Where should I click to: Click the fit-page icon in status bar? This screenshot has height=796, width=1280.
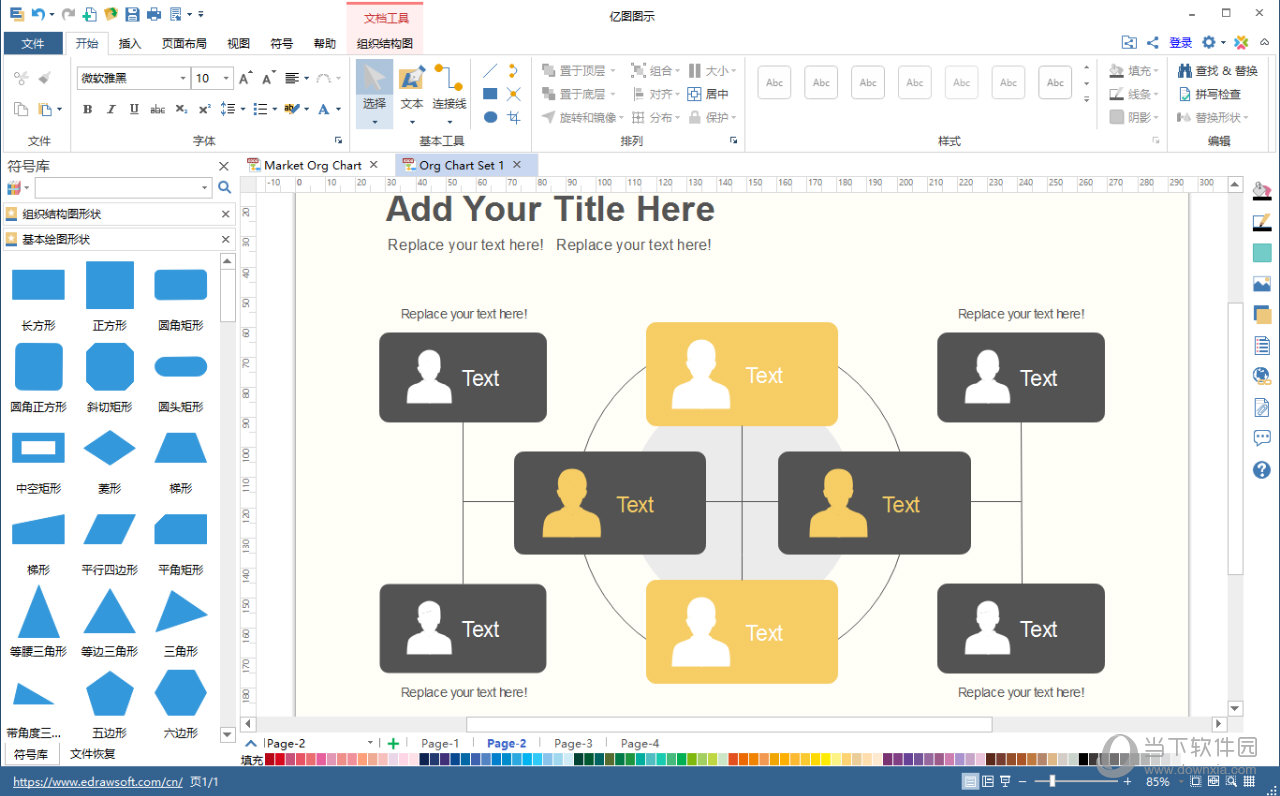[1196, 782]
